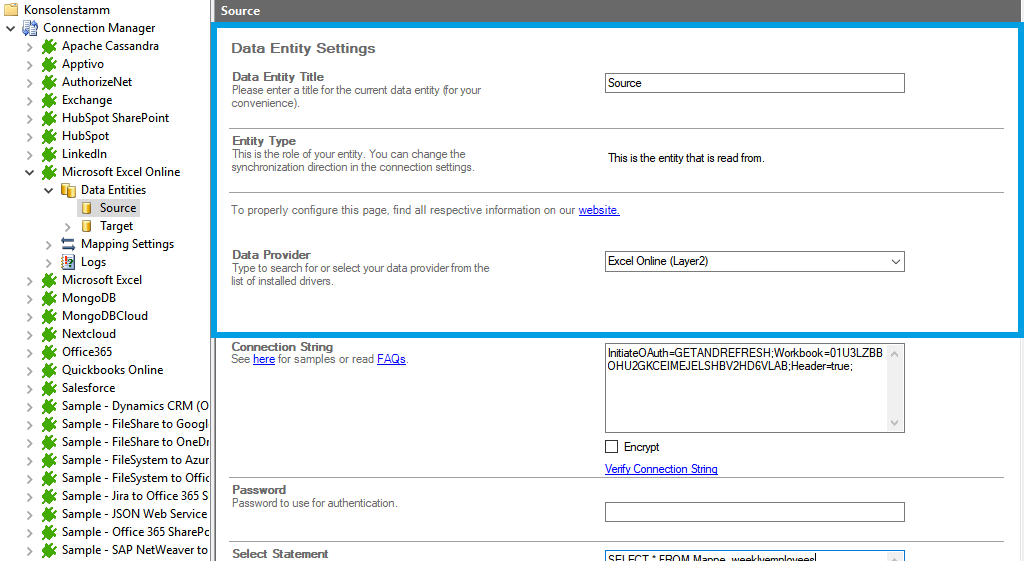Select the MongoDBCloud connection

[x=104, y=316]
